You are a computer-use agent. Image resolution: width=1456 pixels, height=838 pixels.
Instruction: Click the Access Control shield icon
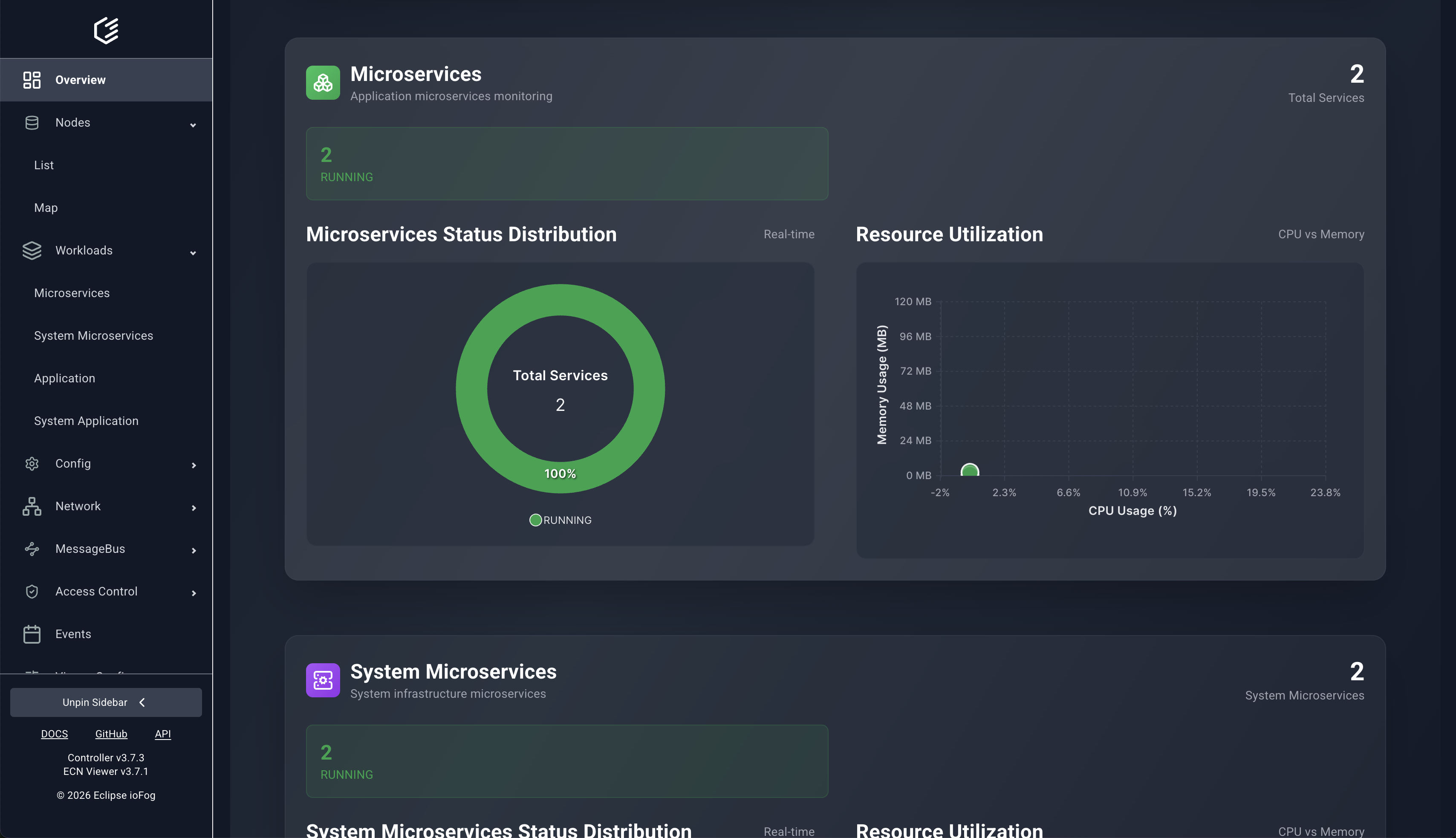click(x=32, y=591)
